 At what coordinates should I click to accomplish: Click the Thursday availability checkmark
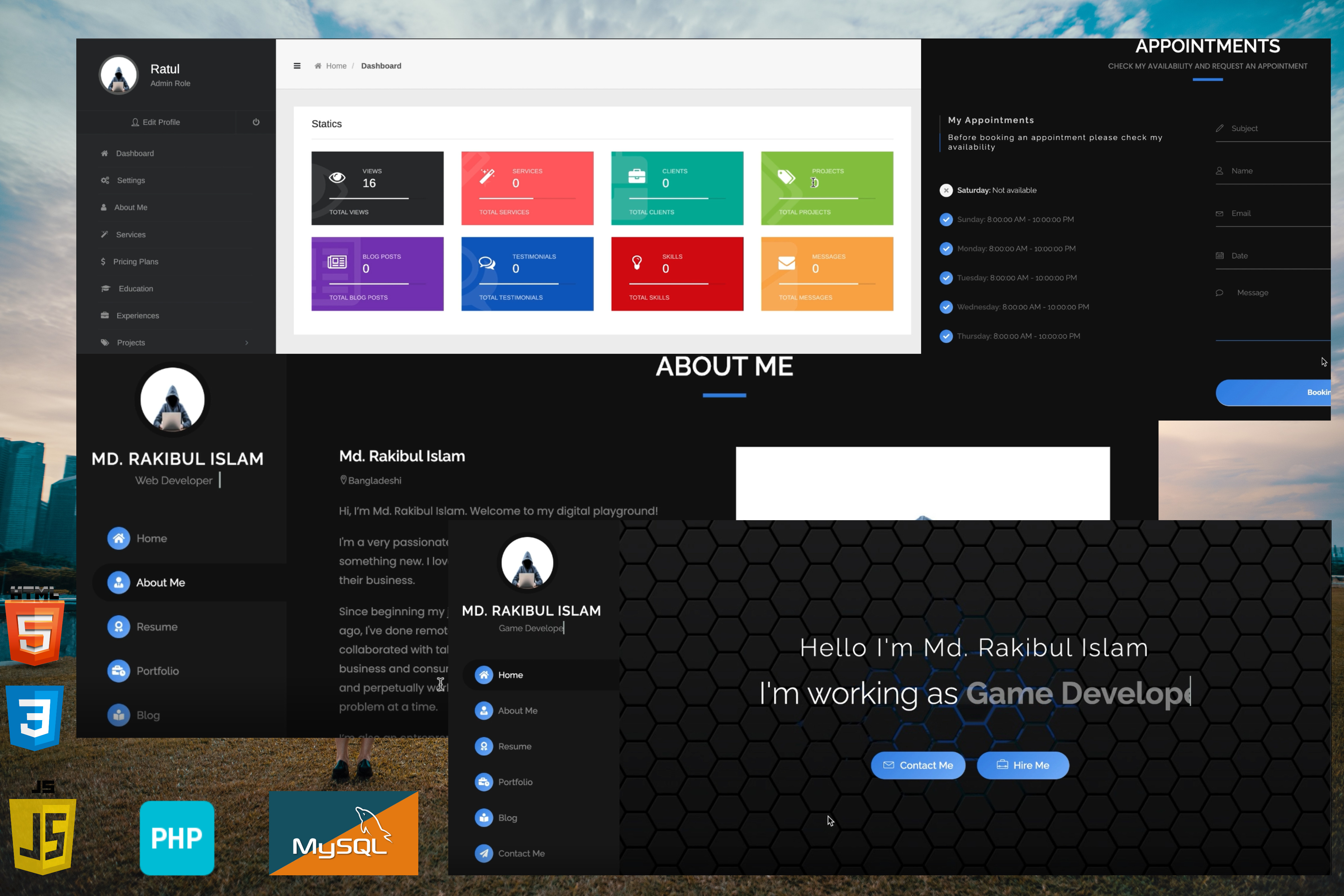click(946, 336)
